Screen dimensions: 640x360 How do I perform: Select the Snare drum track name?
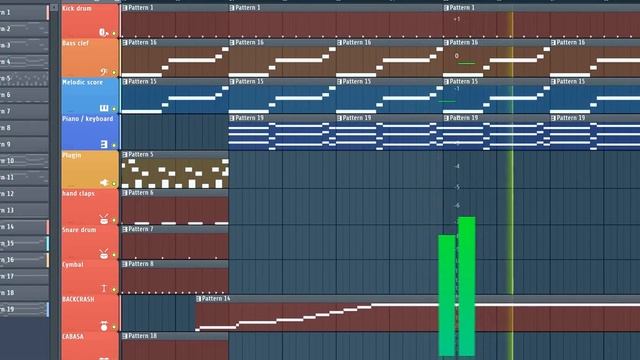click(79, 230)
